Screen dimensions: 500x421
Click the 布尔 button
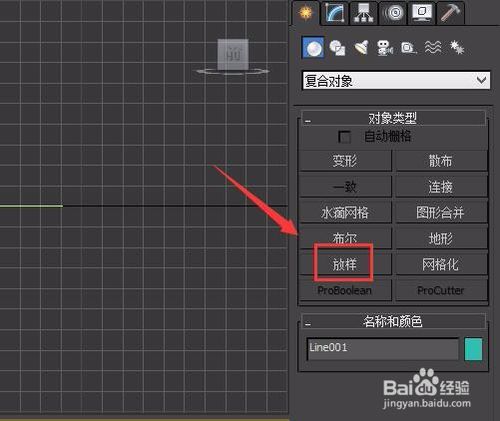point(345,238)
